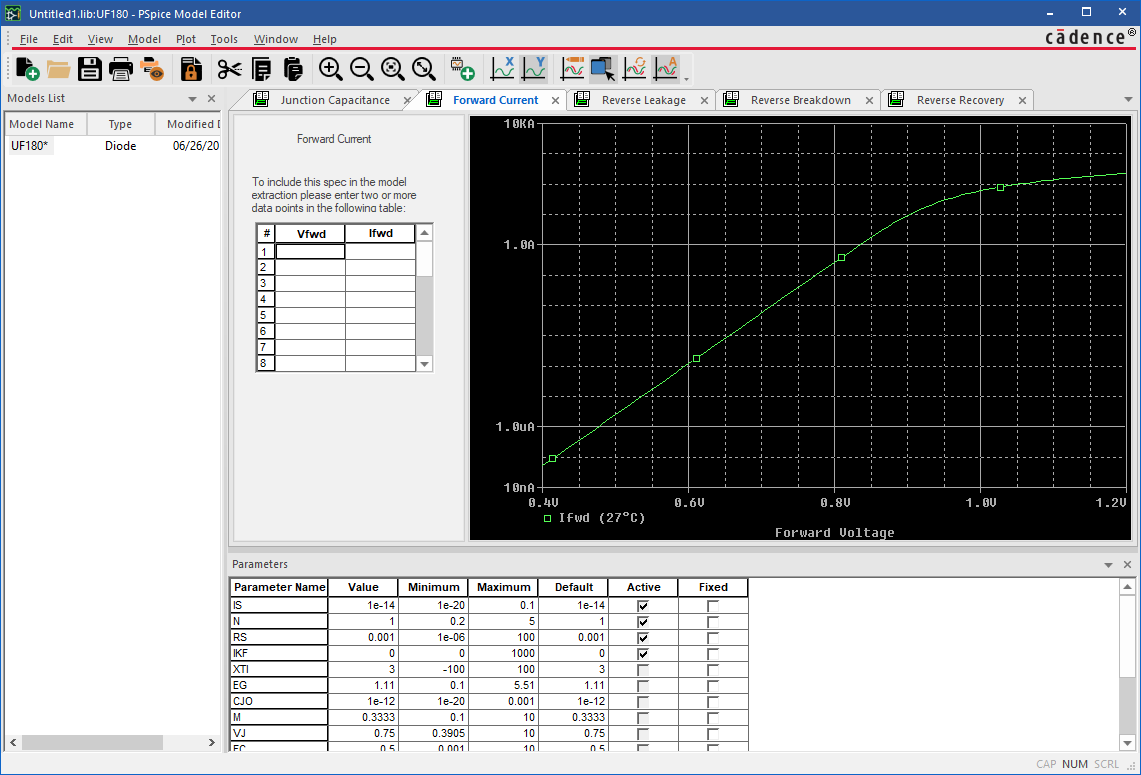Click Models List horizontal scrollbar thumb
This screenshot has height=775, width=1141.
pyautogui.click(x=92, y=742)
